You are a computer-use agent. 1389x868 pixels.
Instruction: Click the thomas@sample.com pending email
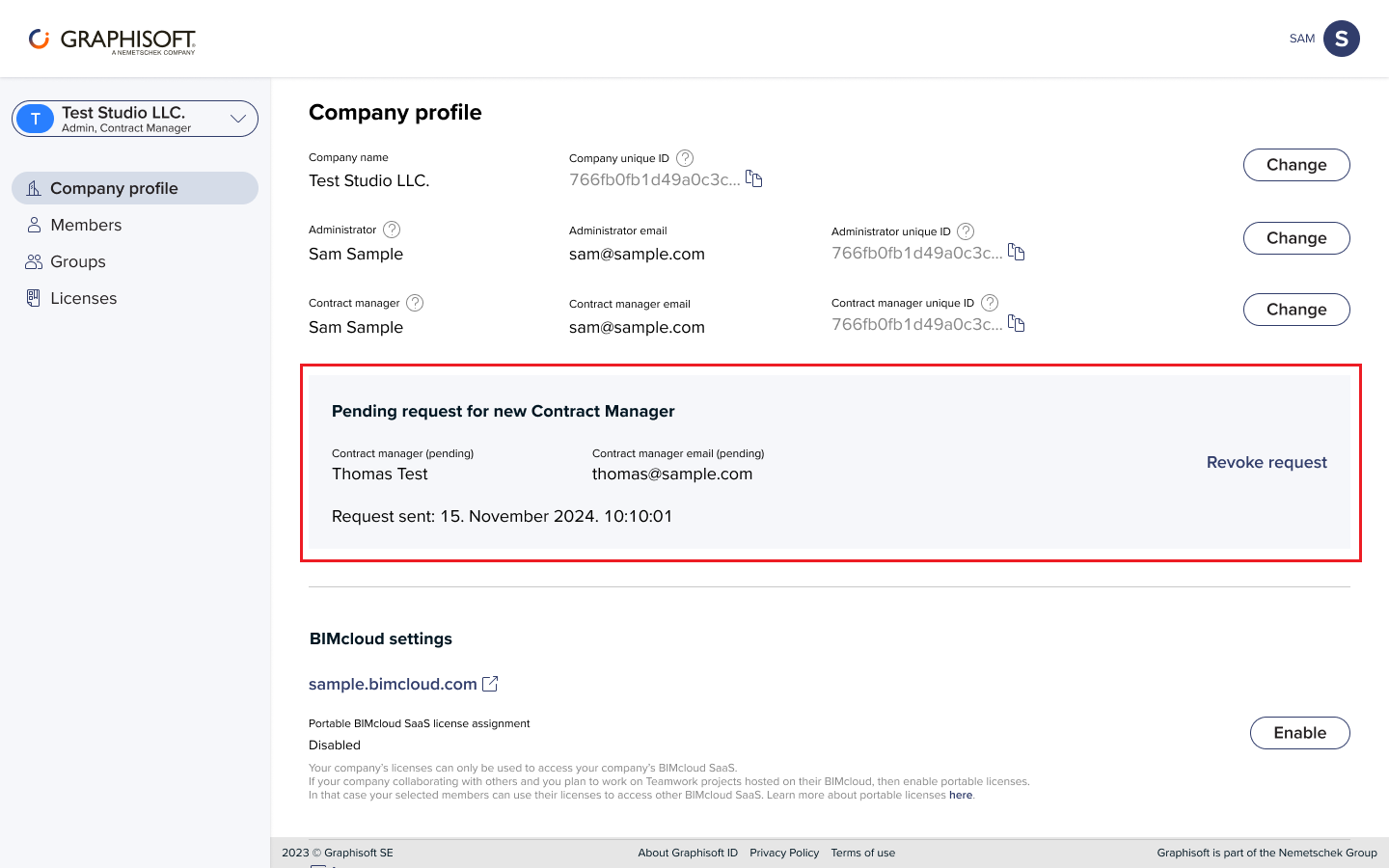pos(672,474)
